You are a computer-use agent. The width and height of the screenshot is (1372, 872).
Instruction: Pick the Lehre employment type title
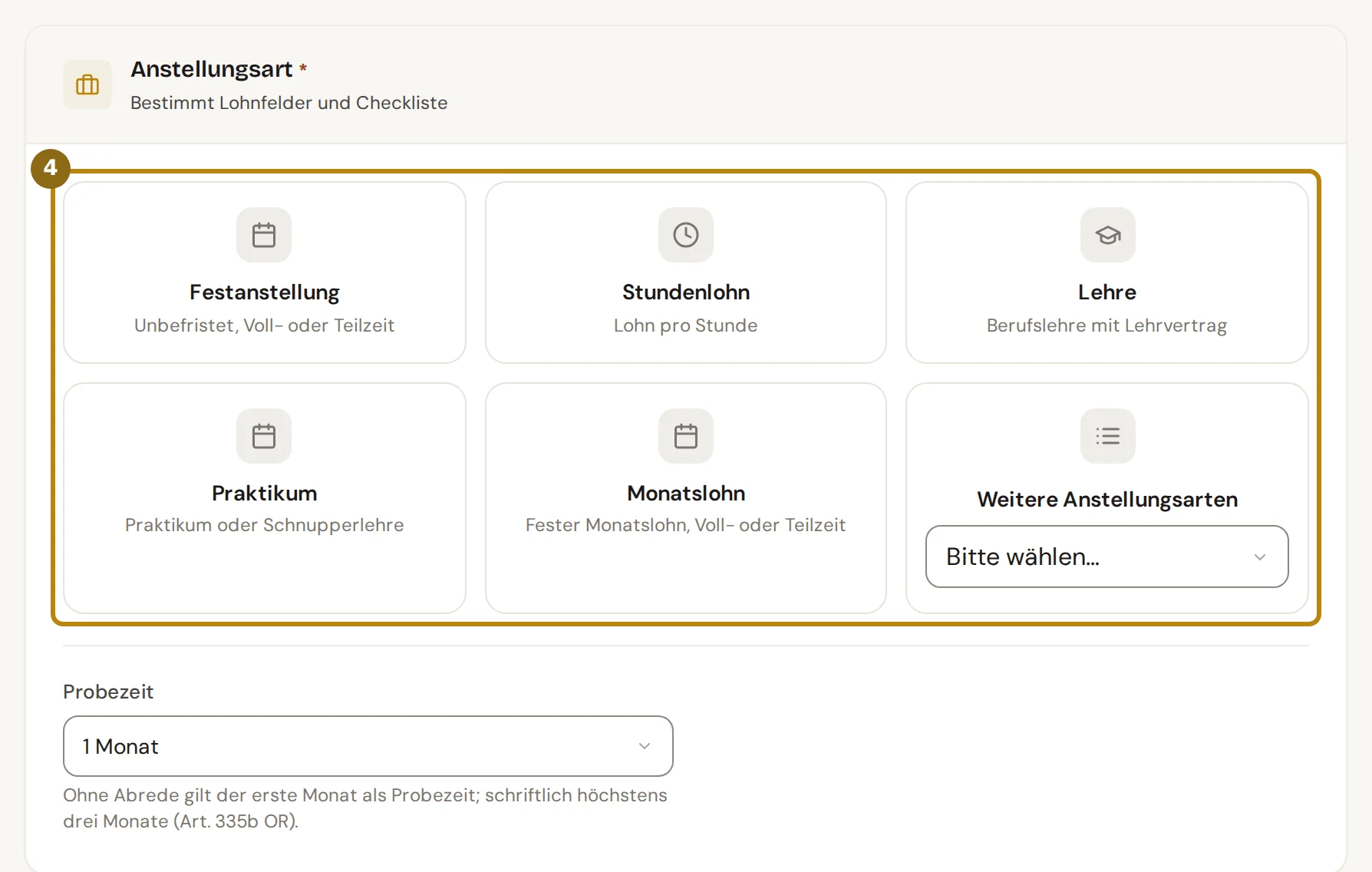tap(1107, 292)
